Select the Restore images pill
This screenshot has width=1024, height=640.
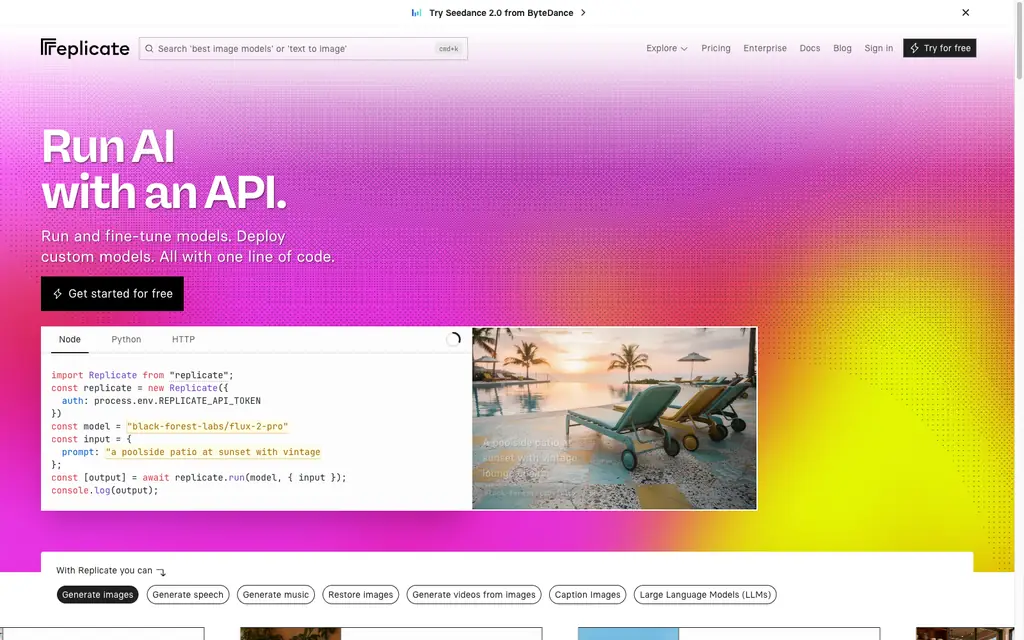[360, 594]
